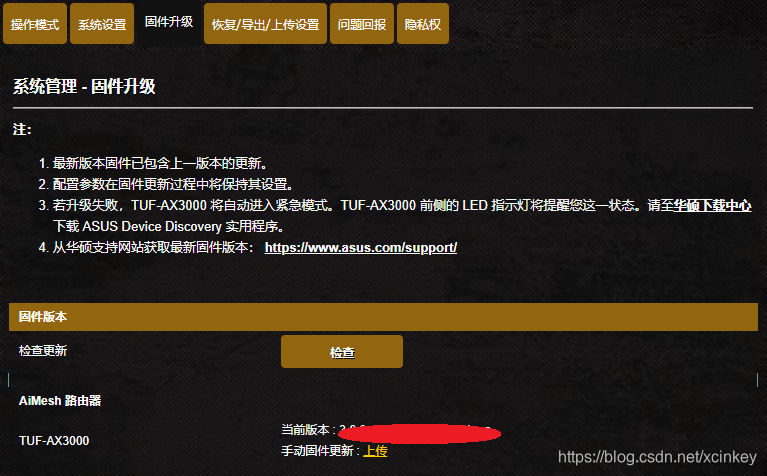Open the 系统设置 tab
Screen dimensions: 767x476
pos(102,23)
